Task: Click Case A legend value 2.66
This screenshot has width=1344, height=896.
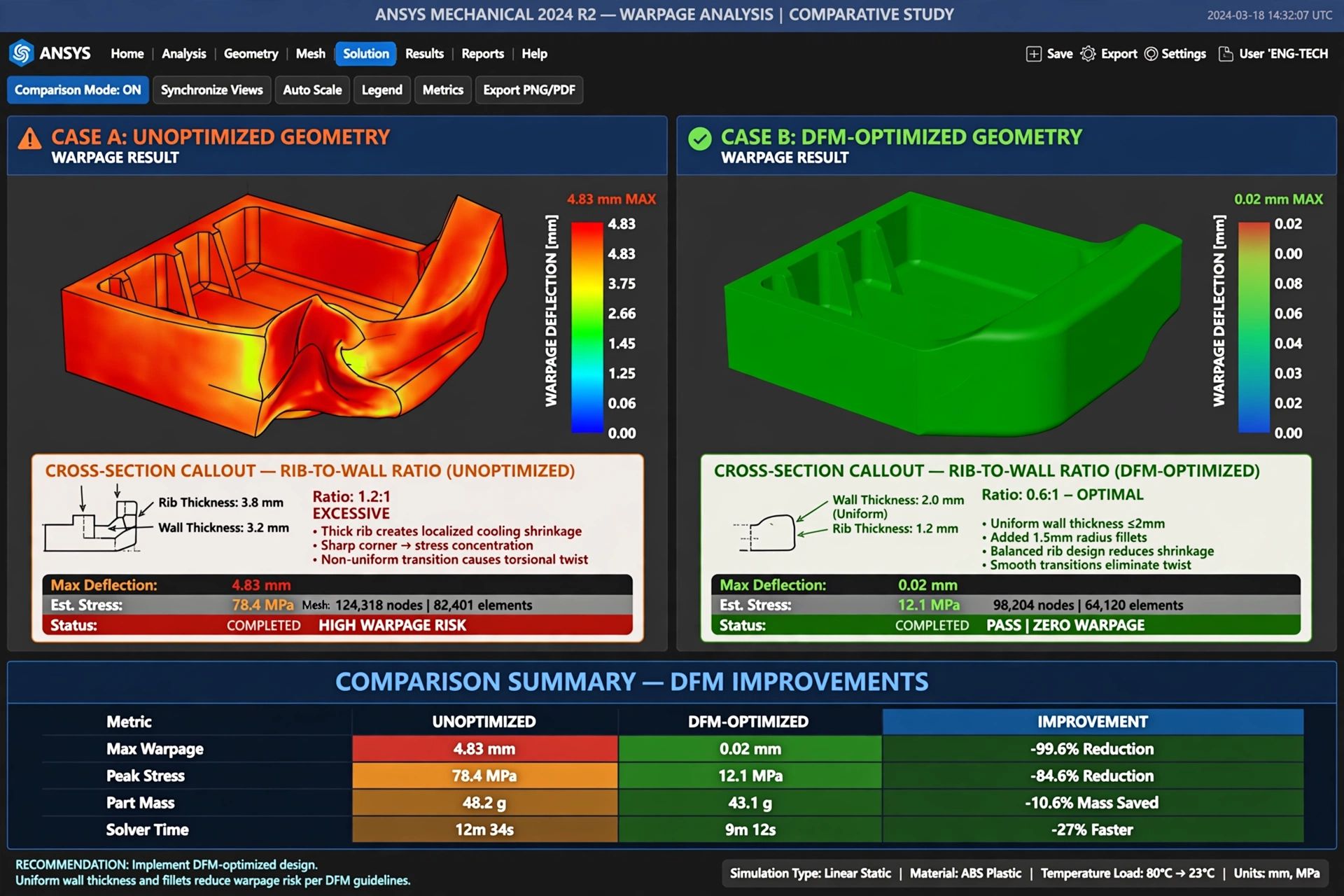Action: 622,314
